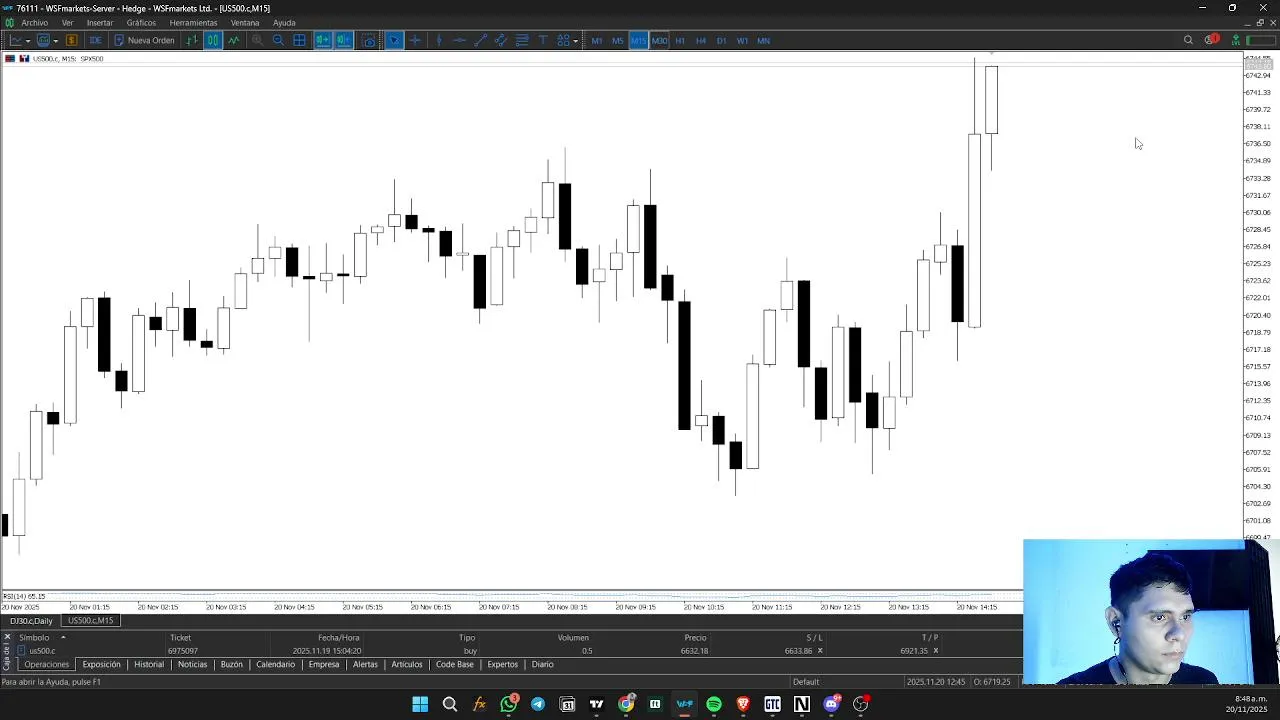Select the trendline drawing tool
The image size is (1280, 720).
tap(480, 40)
